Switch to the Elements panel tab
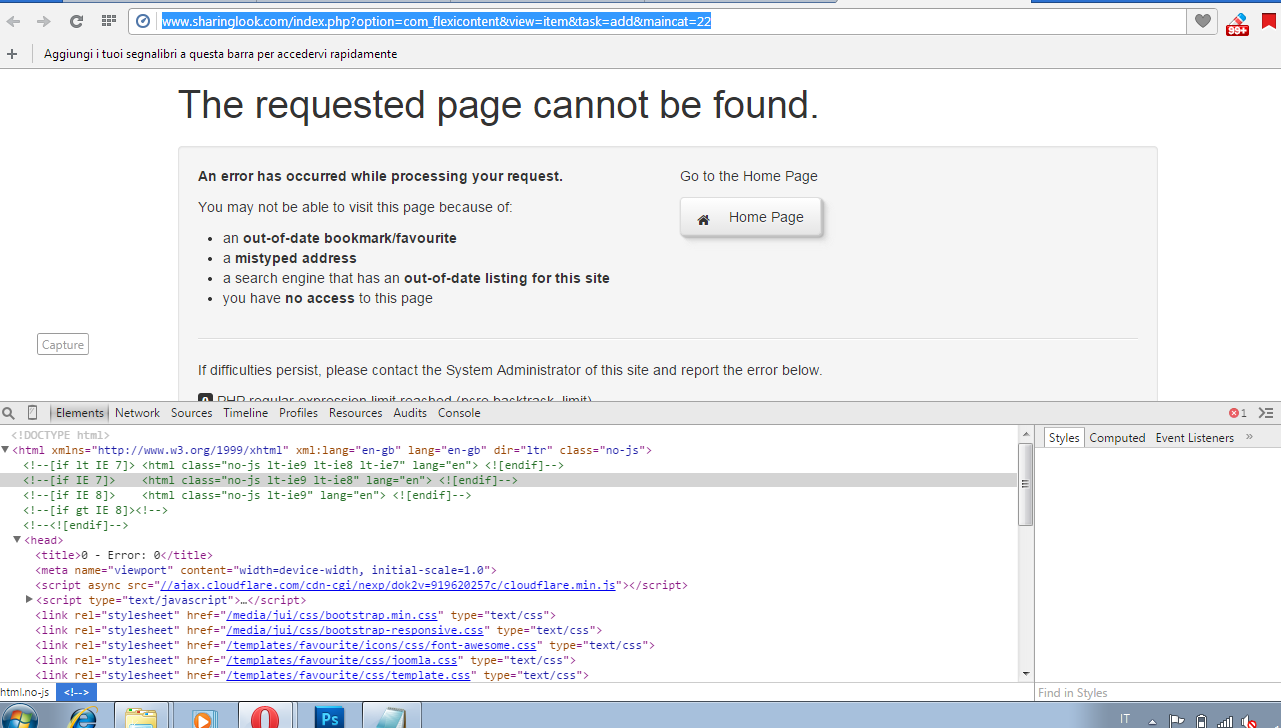 [x=79, y=413]
